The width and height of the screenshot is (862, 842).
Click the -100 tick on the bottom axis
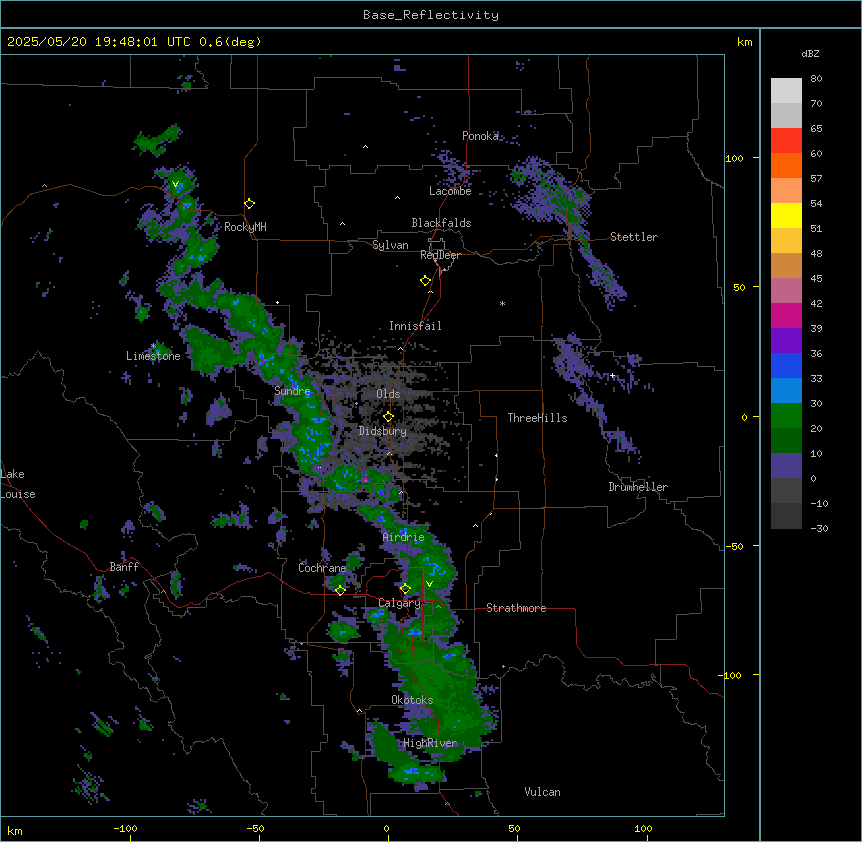pos(126,828)
